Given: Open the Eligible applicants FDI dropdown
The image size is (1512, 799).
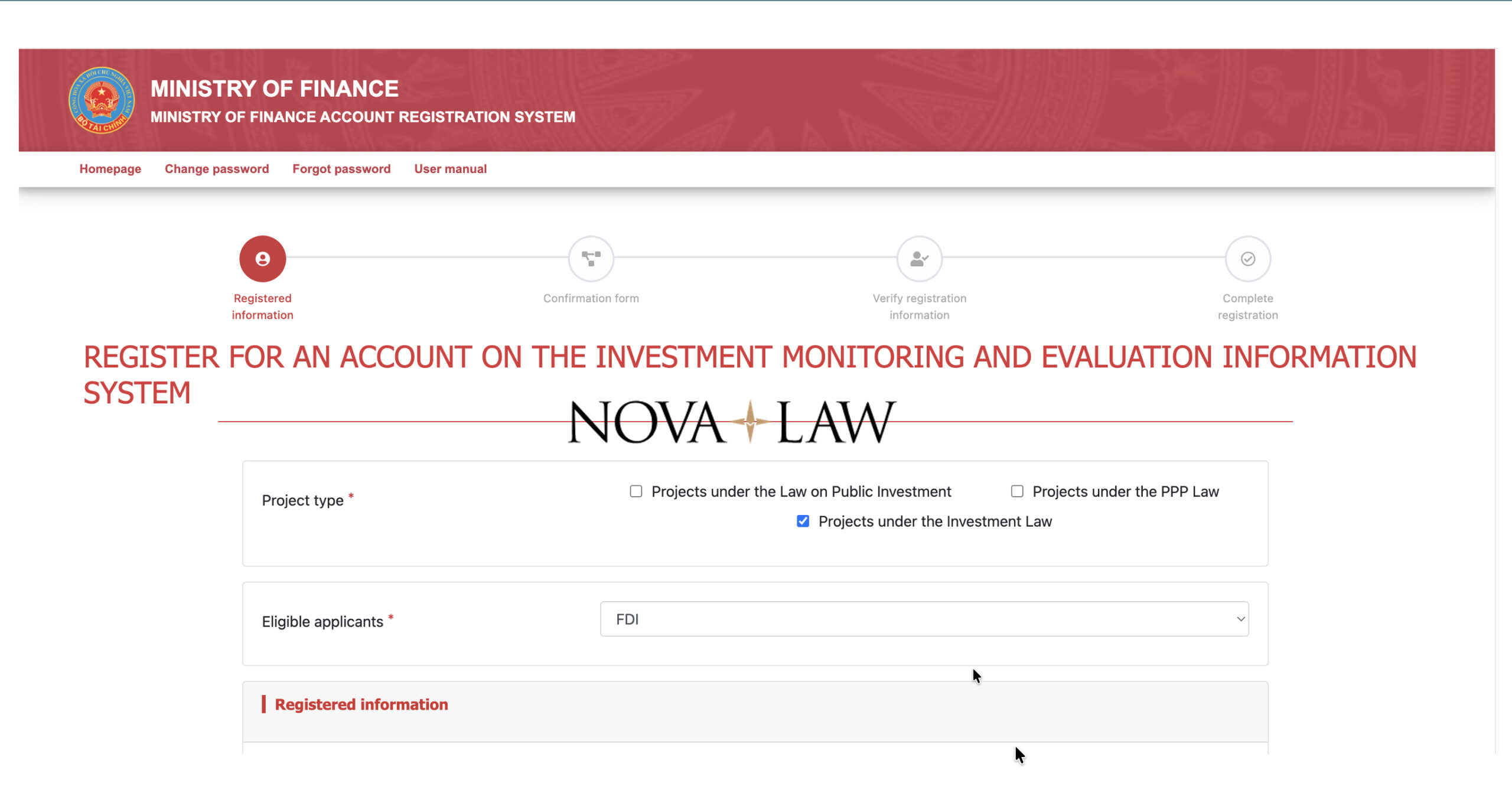Looking at the screenshot, I should click(924, 619).
